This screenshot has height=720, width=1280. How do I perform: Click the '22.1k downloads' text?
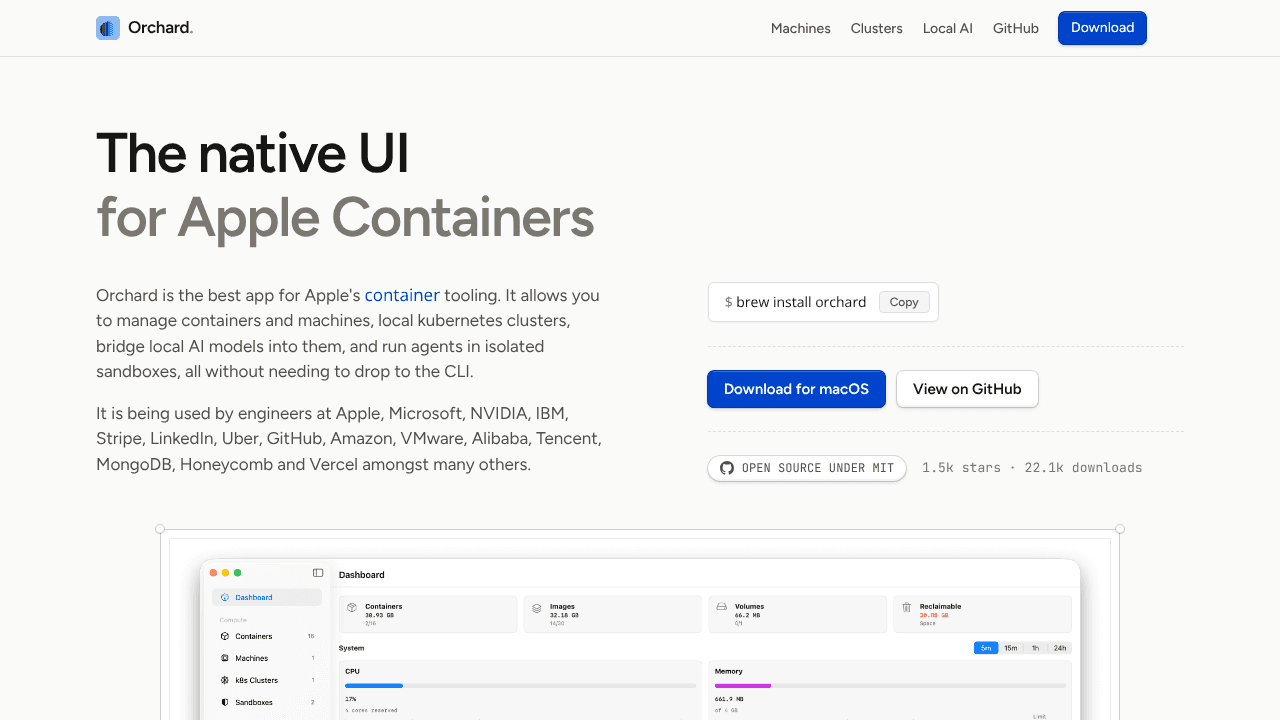pos(1083,468)
